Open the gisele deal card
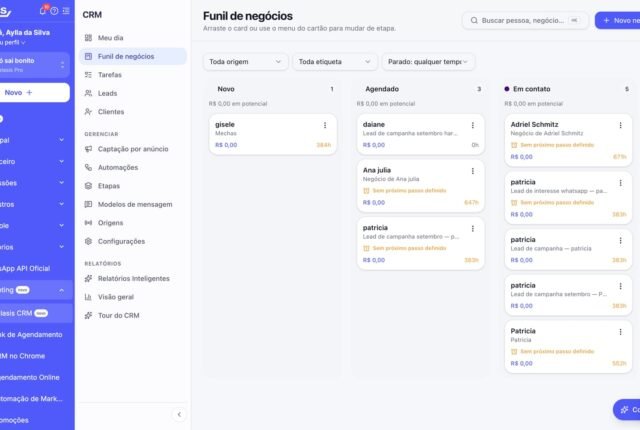640x430 pixels. (x=273, y=134)
